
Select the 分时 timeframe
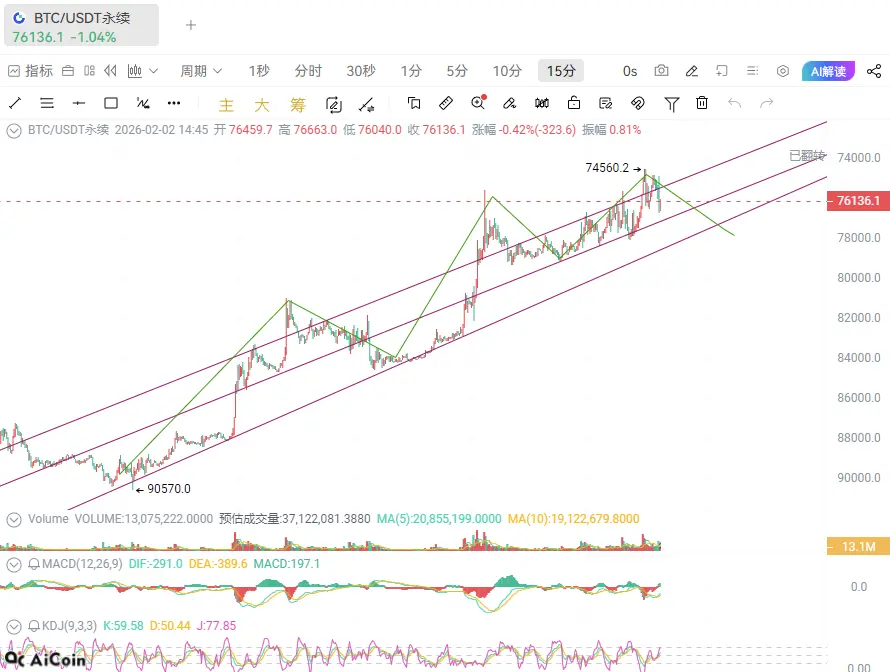(308, 71)
